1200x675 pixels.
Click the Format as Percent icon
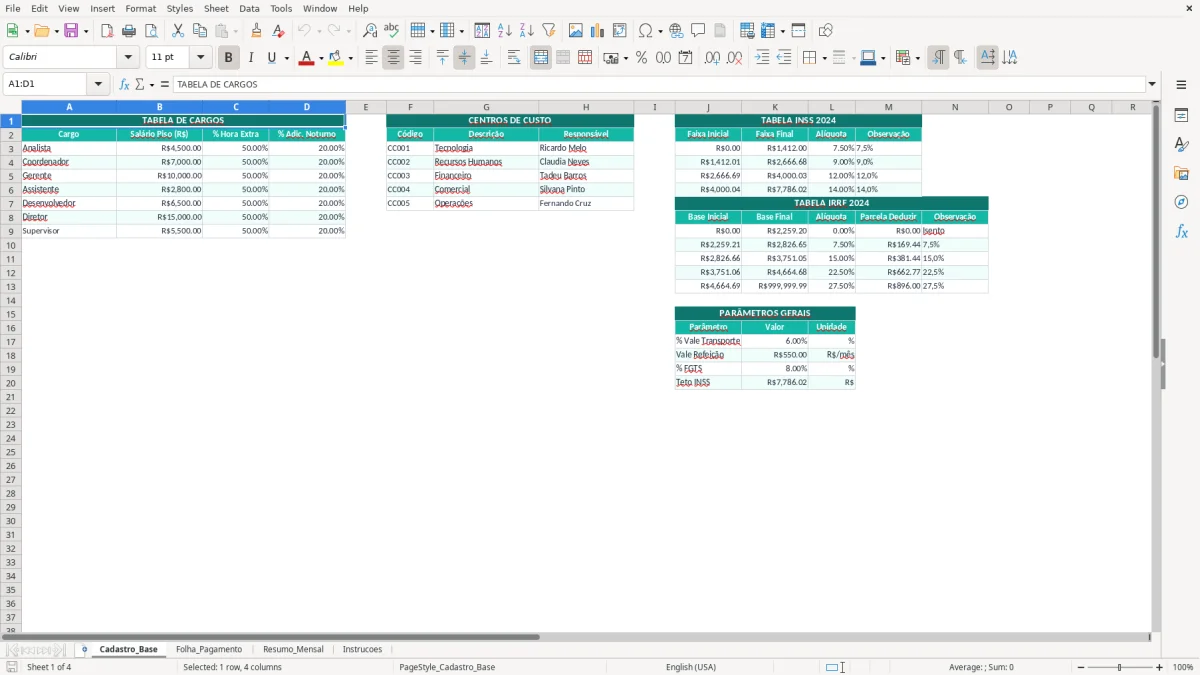[641, 58]
